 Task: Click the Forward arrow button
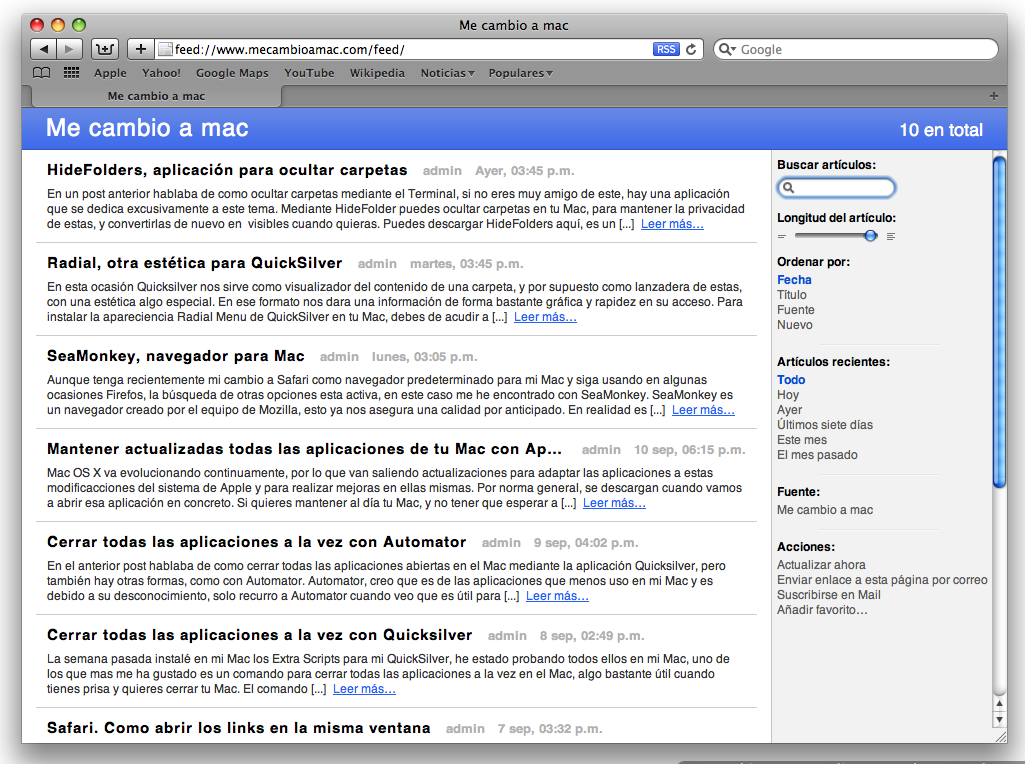pos(69,49)
